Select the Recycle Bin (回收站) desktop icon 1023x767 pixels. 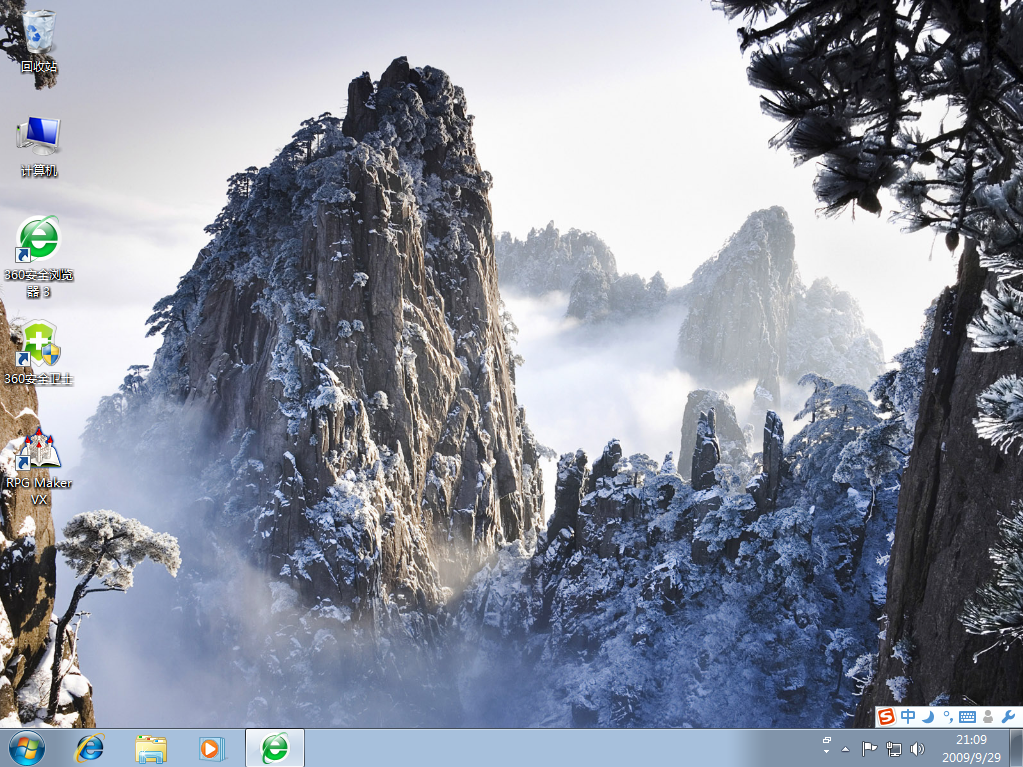tap(38, 41)
